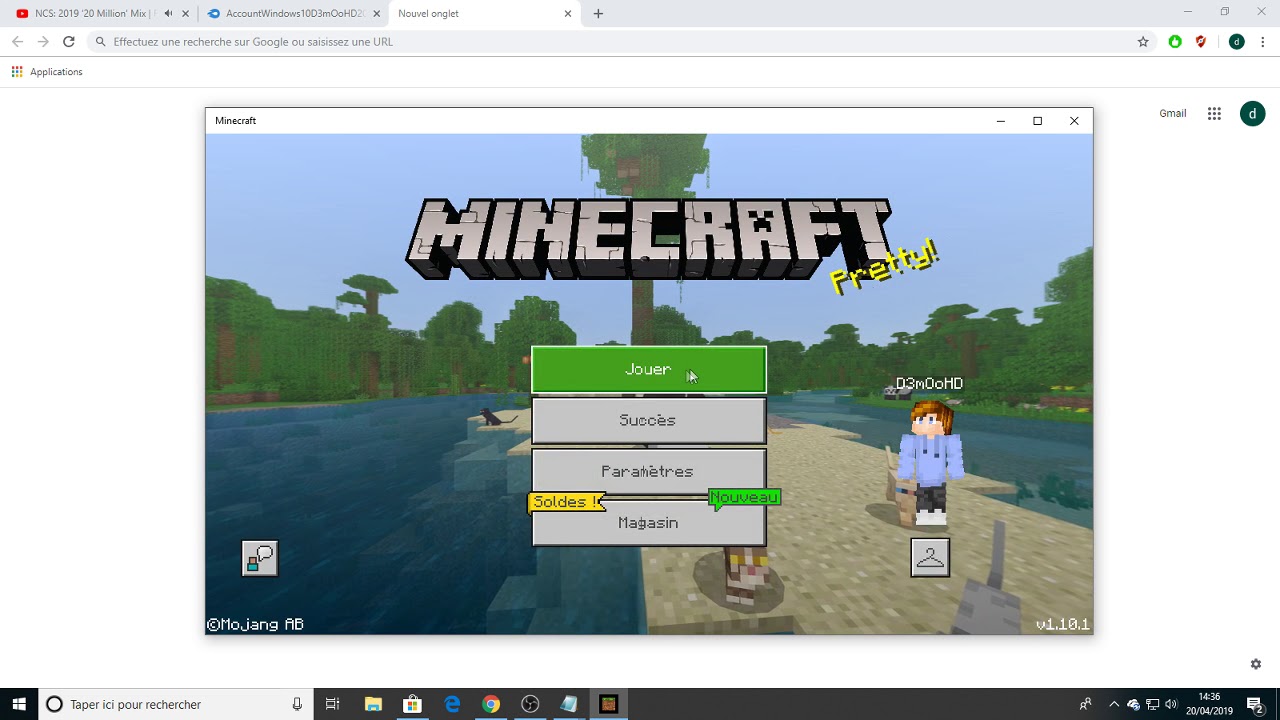Viewport: 1280px width, 720px height.
Task: Open the Windows Start menu
Action: 19,704
